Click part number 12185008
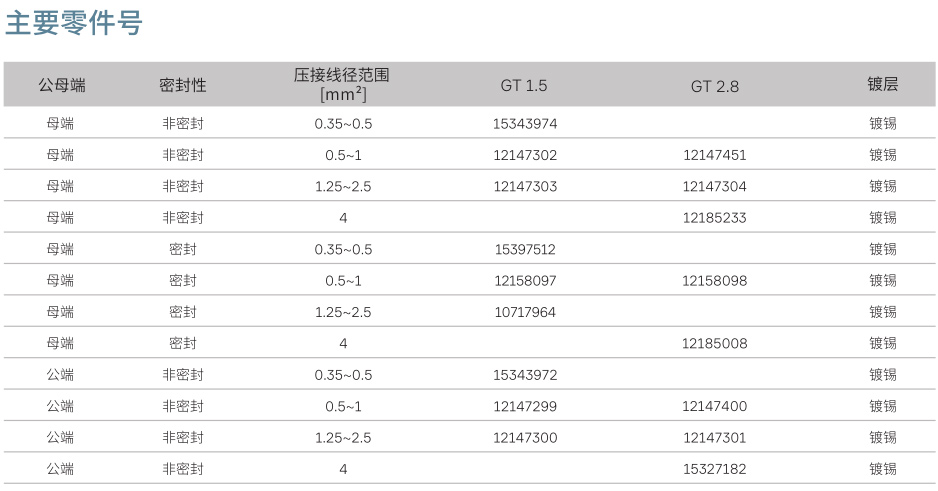 (714, 344)
